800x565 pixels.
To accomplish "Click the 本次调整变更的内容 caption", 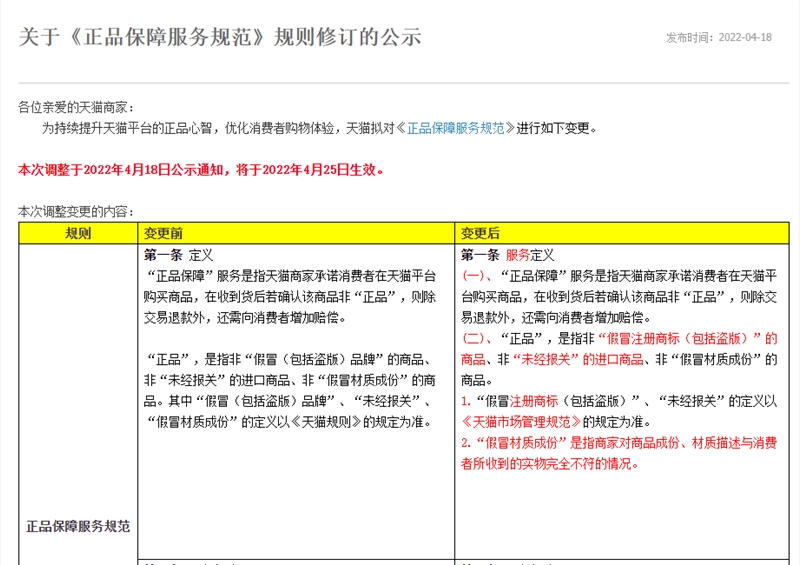I will 76,212.
